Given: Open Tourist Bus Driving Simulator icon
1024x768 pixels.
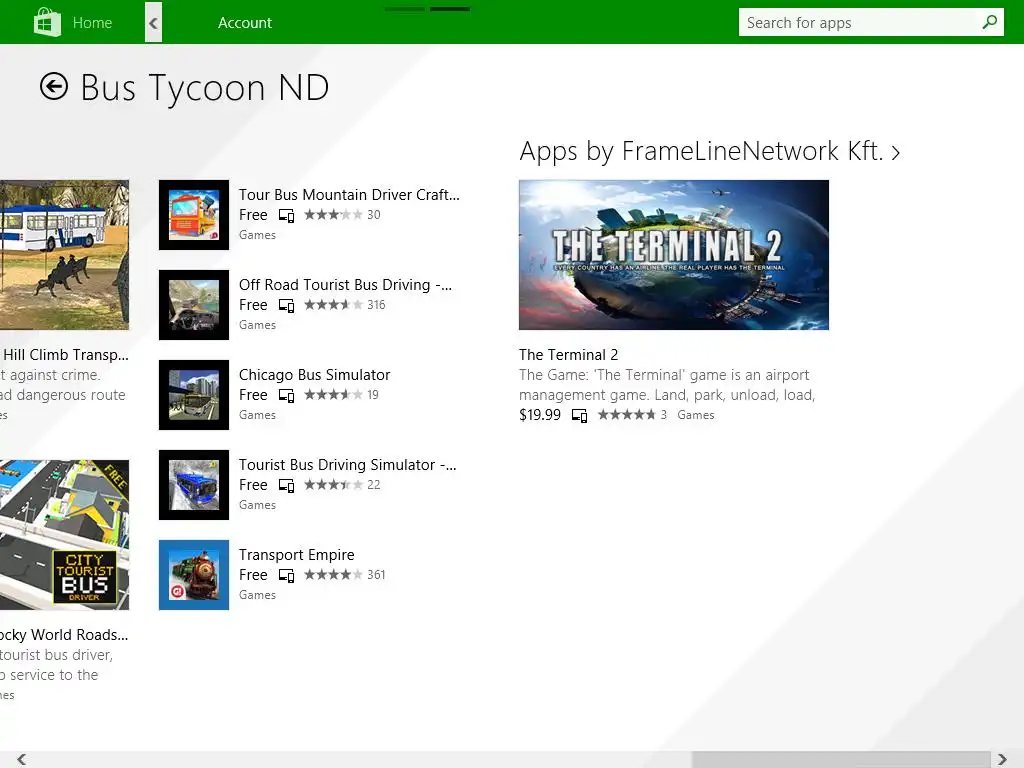Looking at the screenshot, I should [x=194, y=485].
